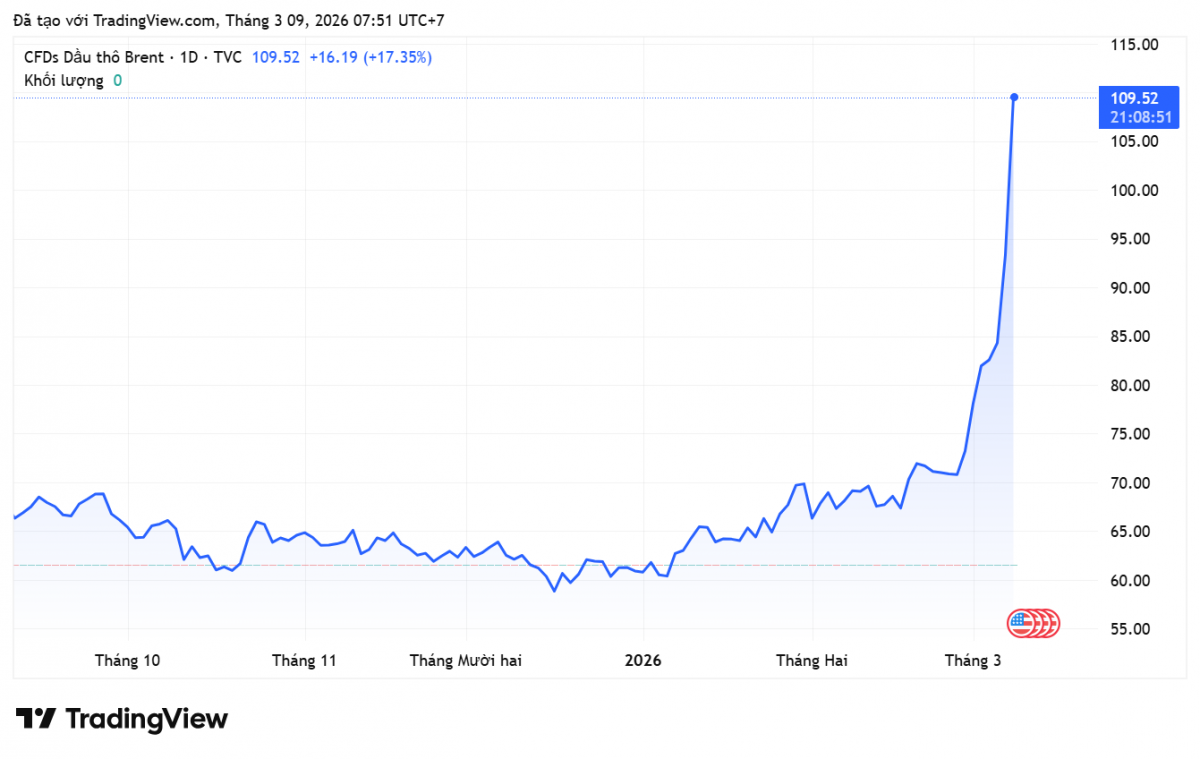Click the Khối lượng indicator label
The height and width of the screenshot is (759, 1200).
[63, 80]
